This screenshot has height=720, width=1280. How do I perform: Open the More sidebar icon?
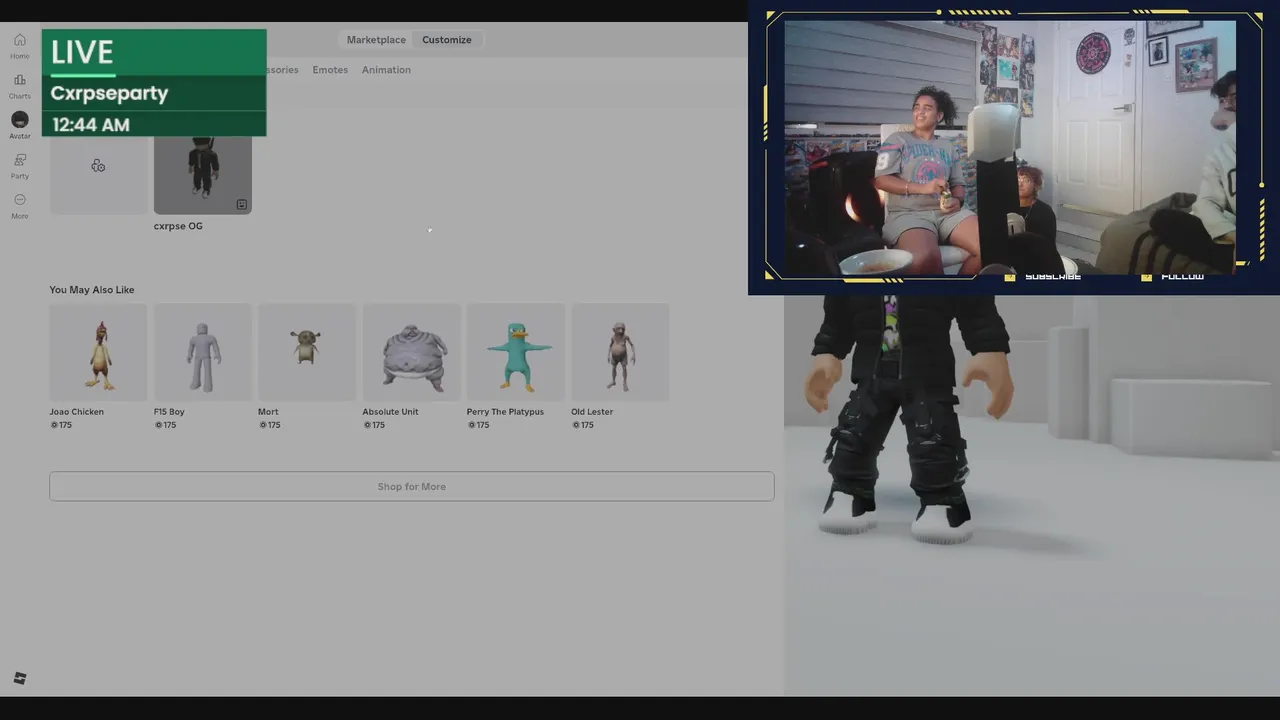(19, 205)
